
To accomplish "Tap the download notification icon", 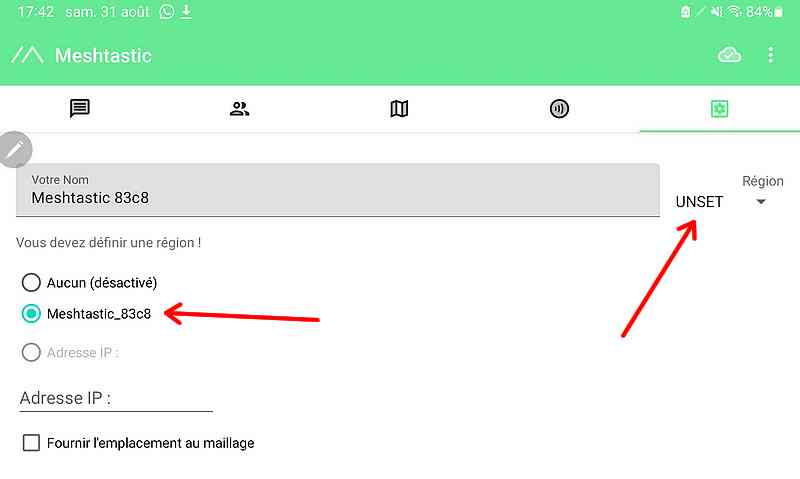I will (187, 12).
